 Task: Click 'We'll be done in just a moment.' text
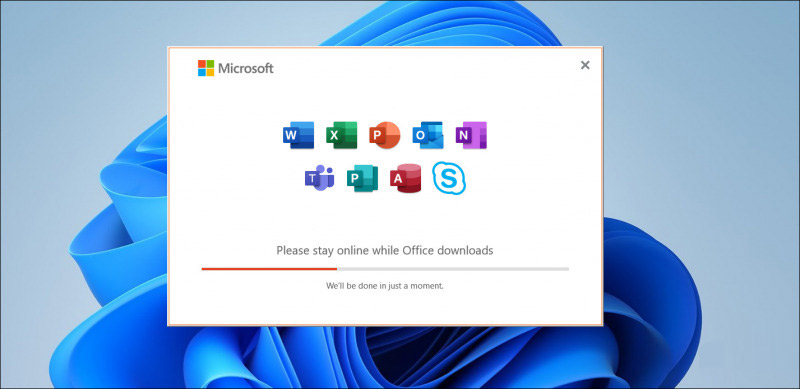[385, 286]
